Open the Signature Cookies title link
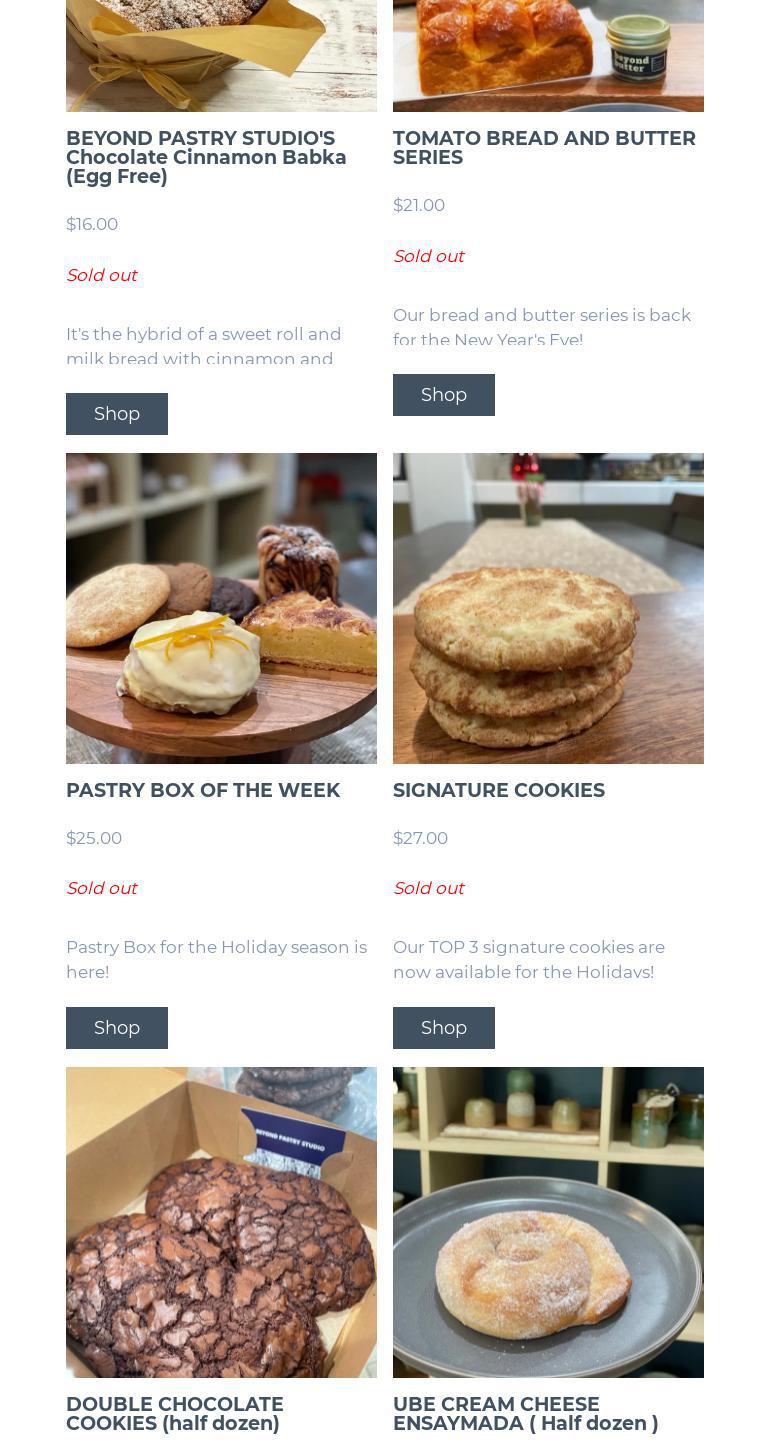The height and width of the screenshot is (1455, 770). 499,790
